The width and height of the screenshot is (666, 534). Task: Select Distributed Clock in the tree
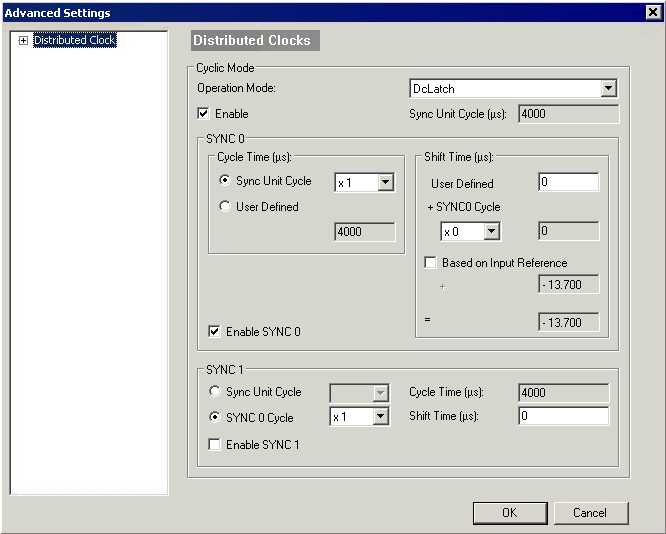click(75, 40)
